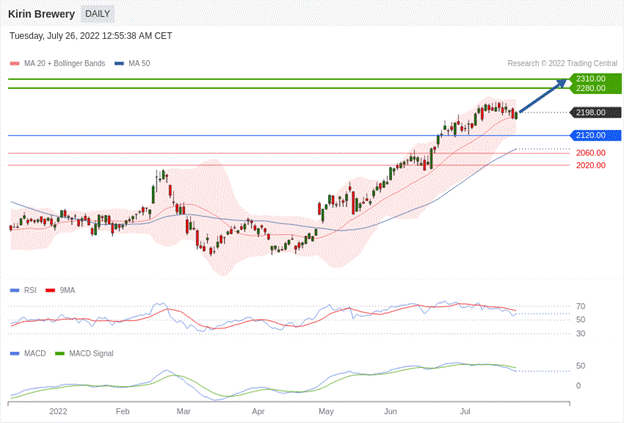The image size is (624, 423).
Task: Click the Jun label on the time axis
Action: pyautogui.click(x=390, y=411)
